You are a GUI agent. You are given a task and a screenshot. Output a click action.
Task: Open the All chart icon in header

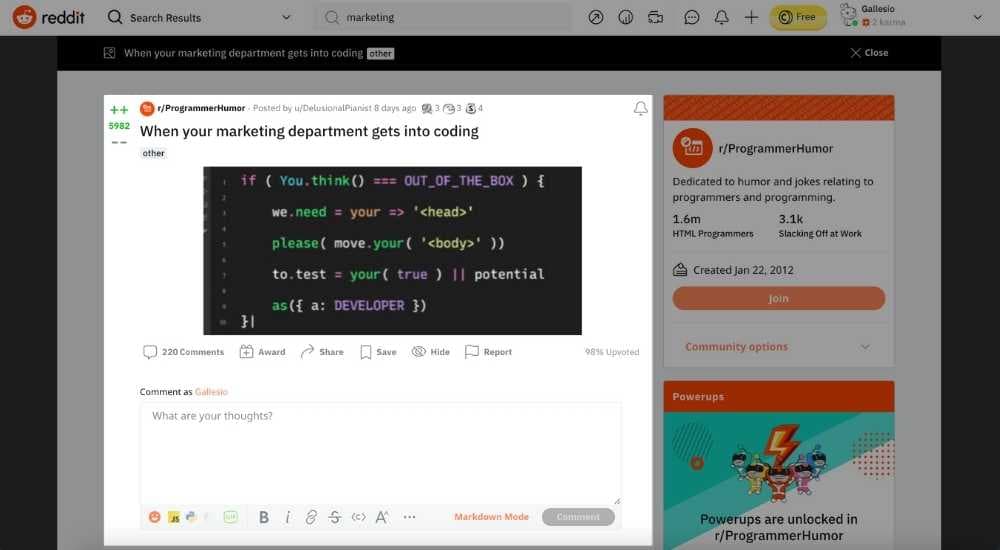[626, 18]
